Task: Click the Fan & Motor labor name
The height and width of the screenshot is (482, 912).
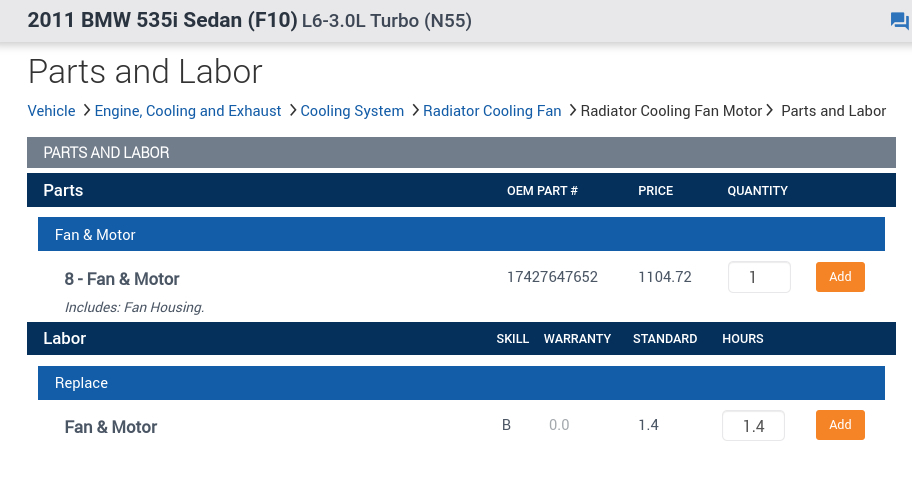Action: pyautogui.click(x=111, y=427)
